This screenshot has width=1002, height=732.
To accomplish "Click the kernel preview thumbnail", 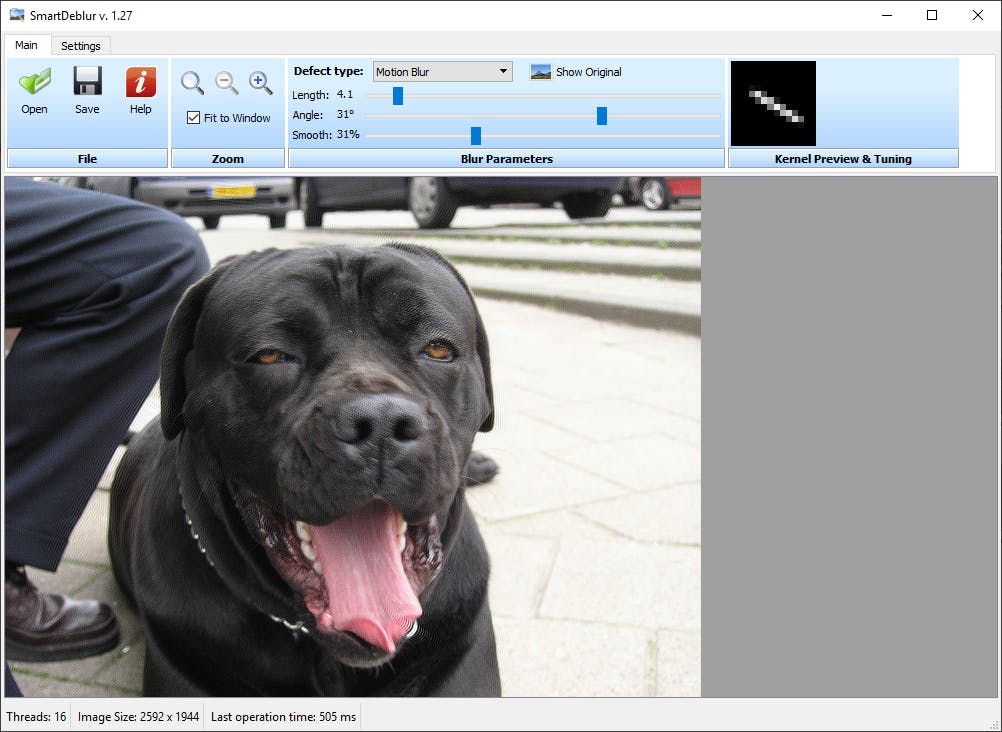I will click(772, 102).
